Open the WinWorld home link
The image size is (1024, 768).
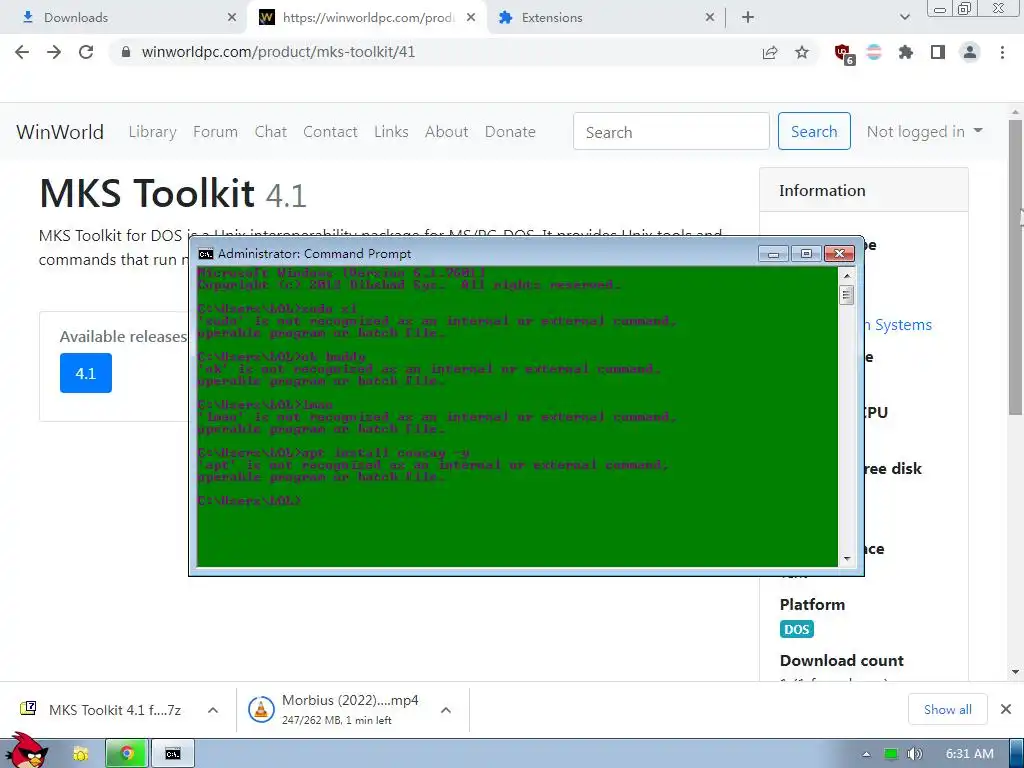point(59,132)
